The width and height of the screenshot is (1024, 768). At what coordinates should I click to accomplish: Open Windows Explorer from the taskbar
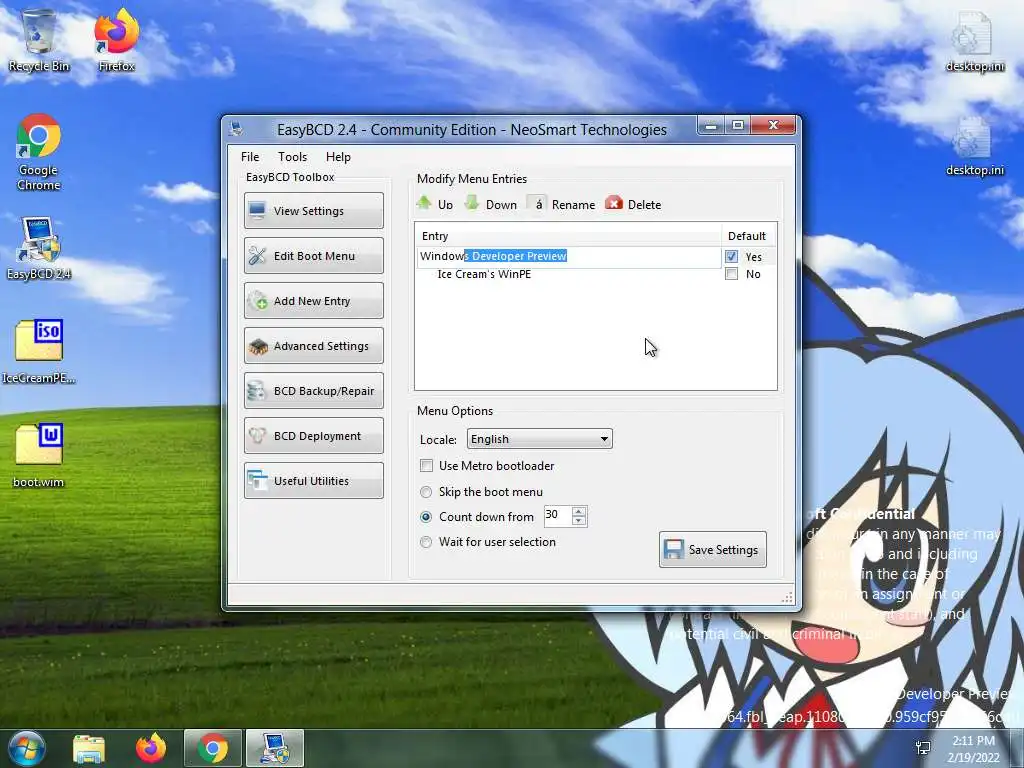point(89,748)
